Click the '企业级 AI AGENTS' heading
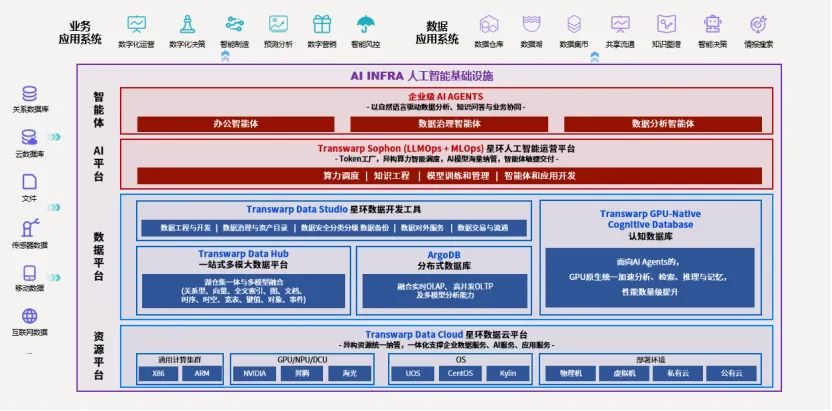832x411 pixels. click(x=446, y=97)
